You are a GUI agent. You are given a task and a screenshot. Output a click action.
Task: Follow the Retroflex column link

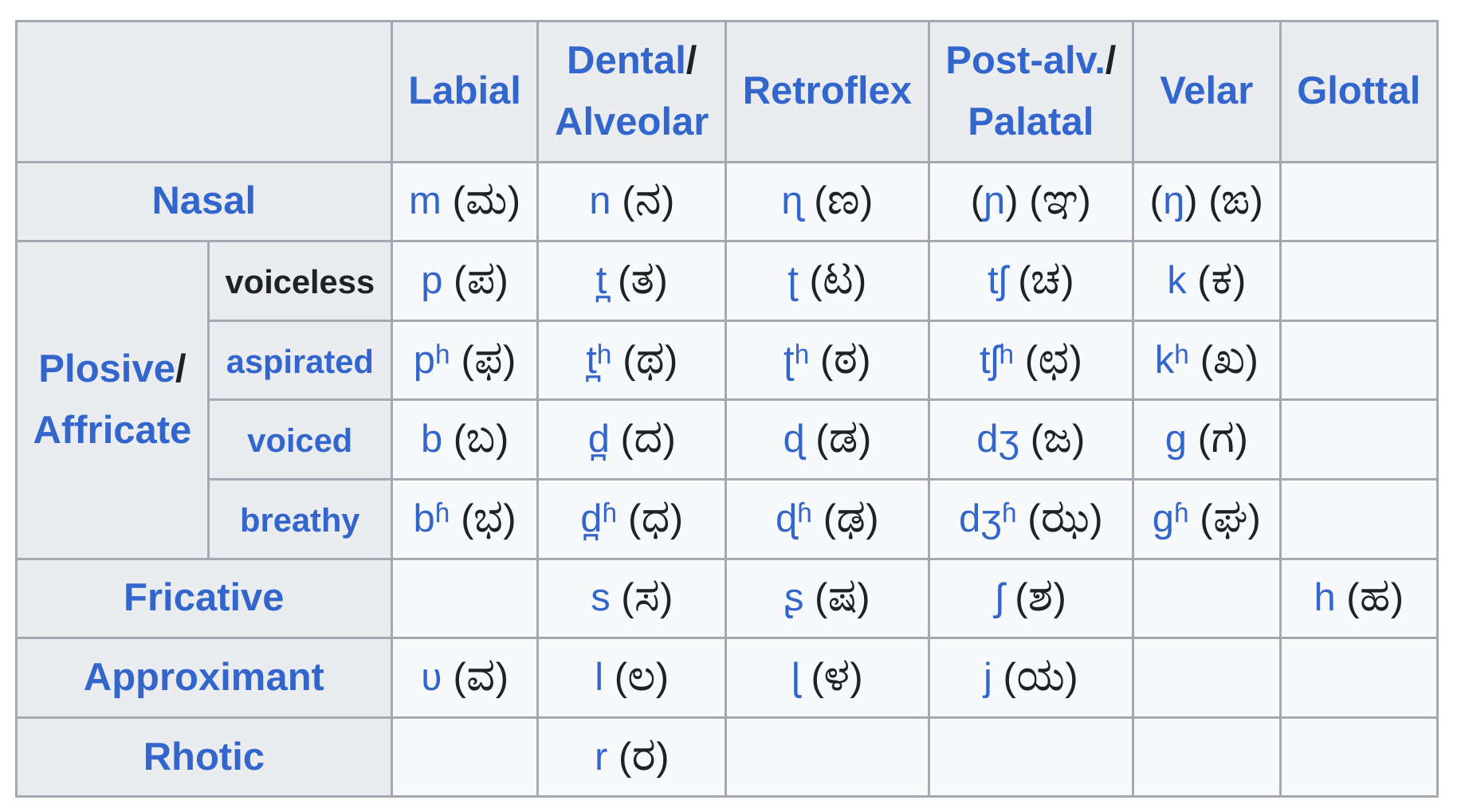point(827,91)
